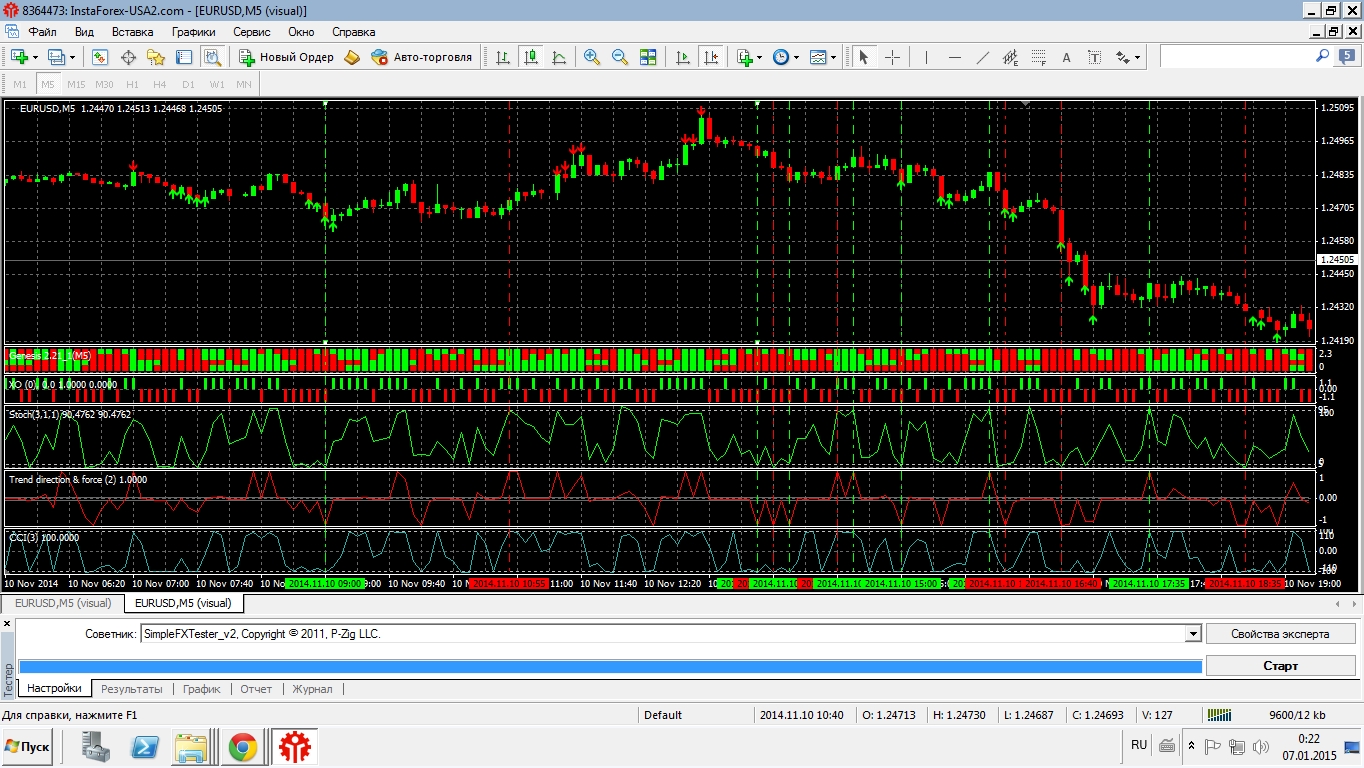
Task: Open the Market Watch window
Action: click(100, 57)
